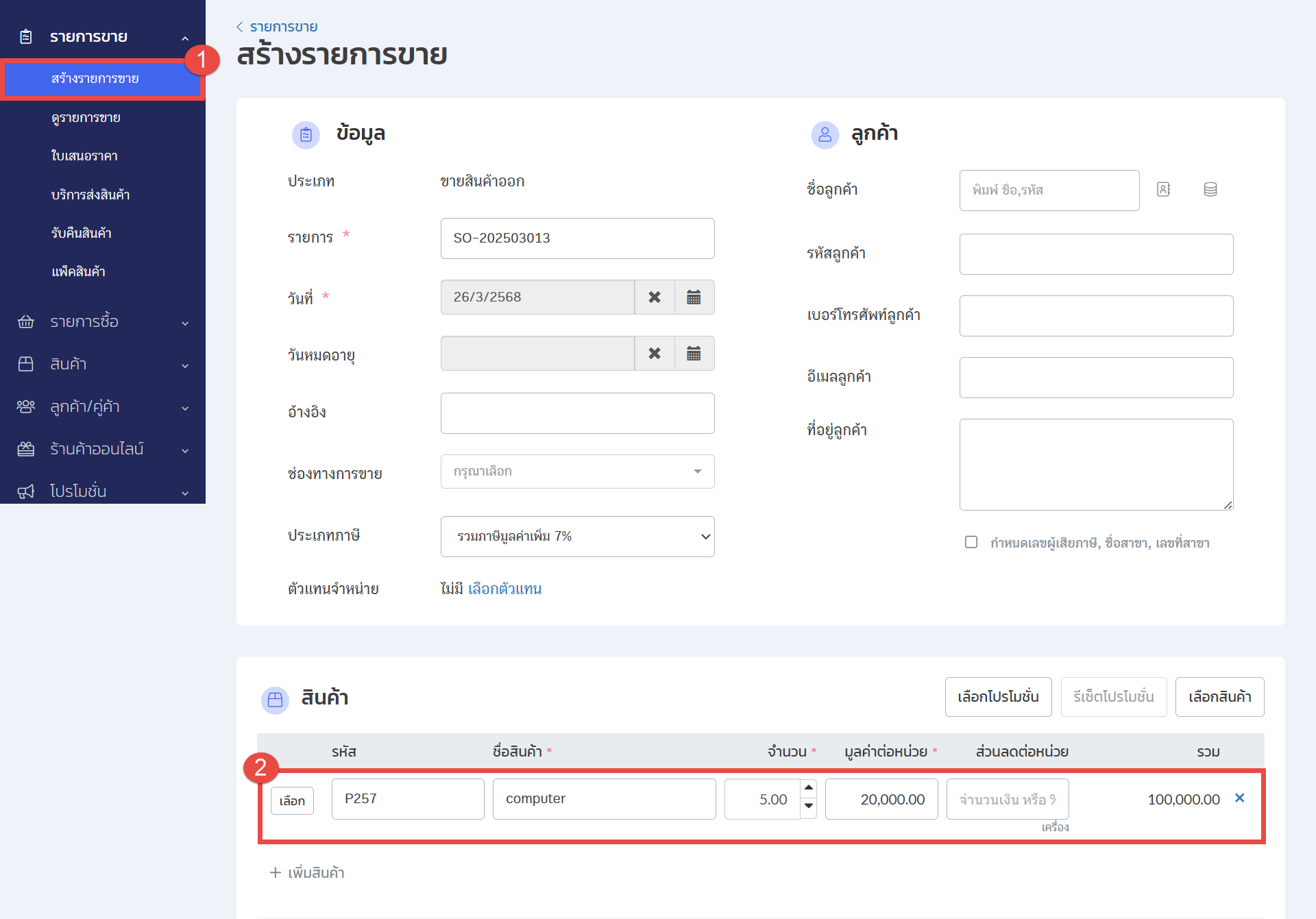
Task: Click the unit price field 20,000.00
Action: [881, 799]
